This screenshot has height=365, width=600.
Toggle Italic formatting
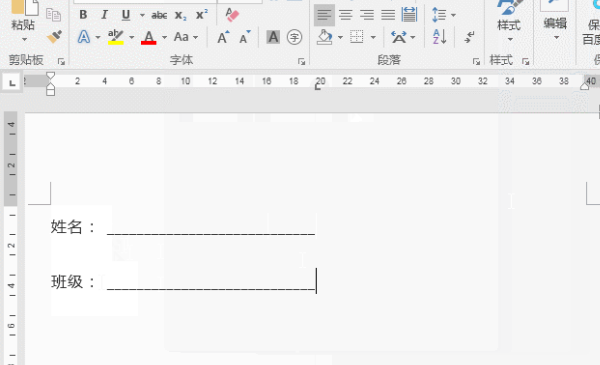[104, 15]
